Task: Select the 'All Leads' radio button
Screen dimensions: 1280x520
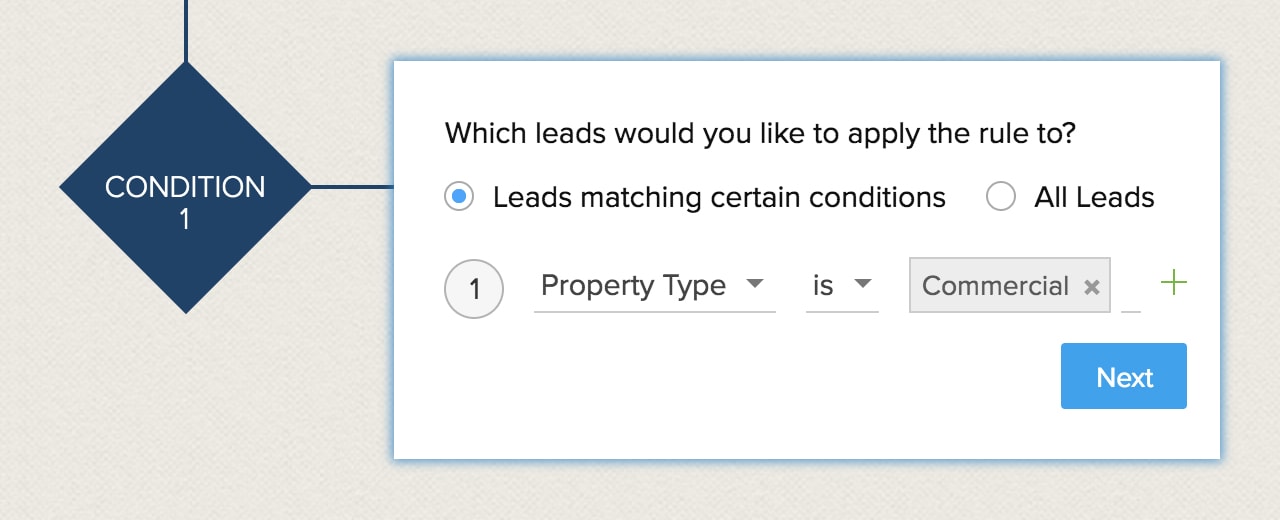Action: [1001, 197]
